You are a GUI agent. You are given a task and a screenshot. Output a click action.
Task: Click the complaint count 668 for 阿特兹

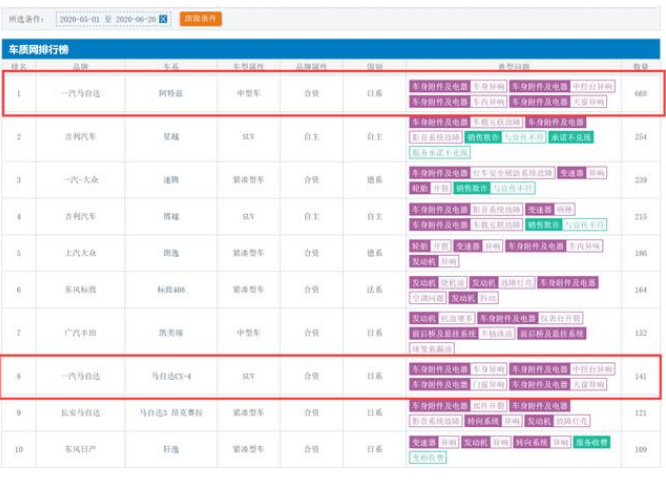tap(641, 94)
